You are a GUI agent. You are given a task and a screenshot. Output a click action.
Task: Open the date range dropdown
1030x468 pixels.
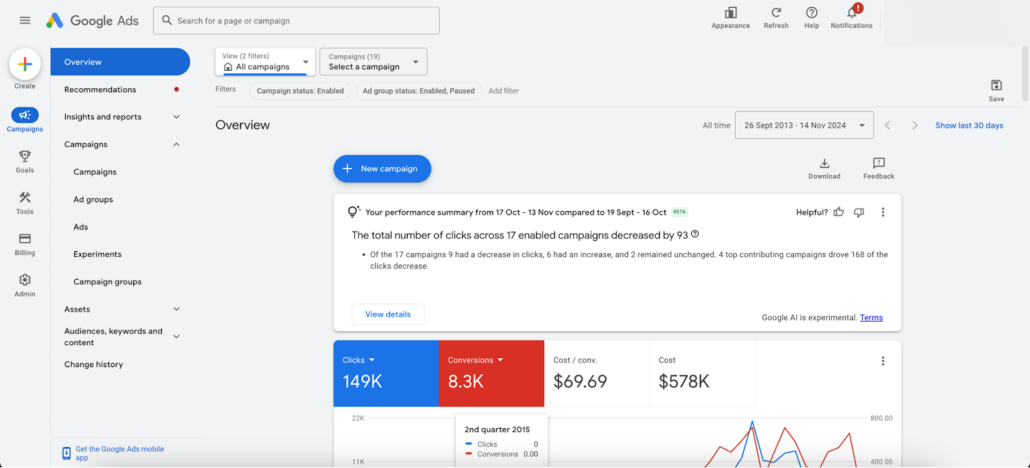(805, 125)
